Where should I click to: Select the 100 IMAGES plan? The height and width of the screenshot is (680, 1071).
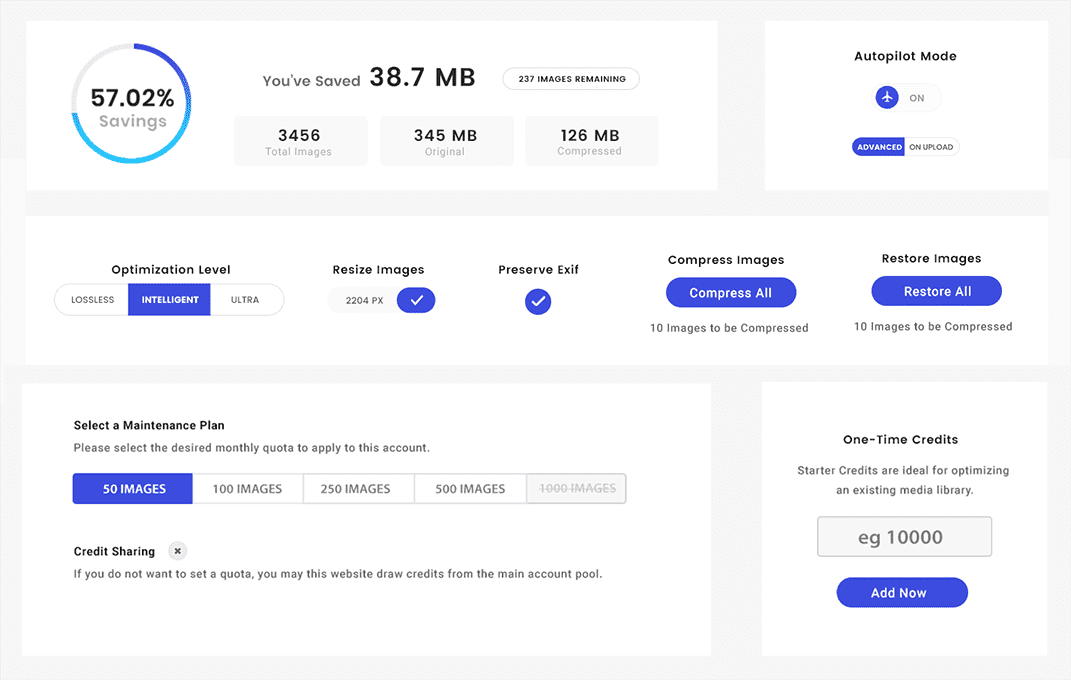tap(247, 489)
